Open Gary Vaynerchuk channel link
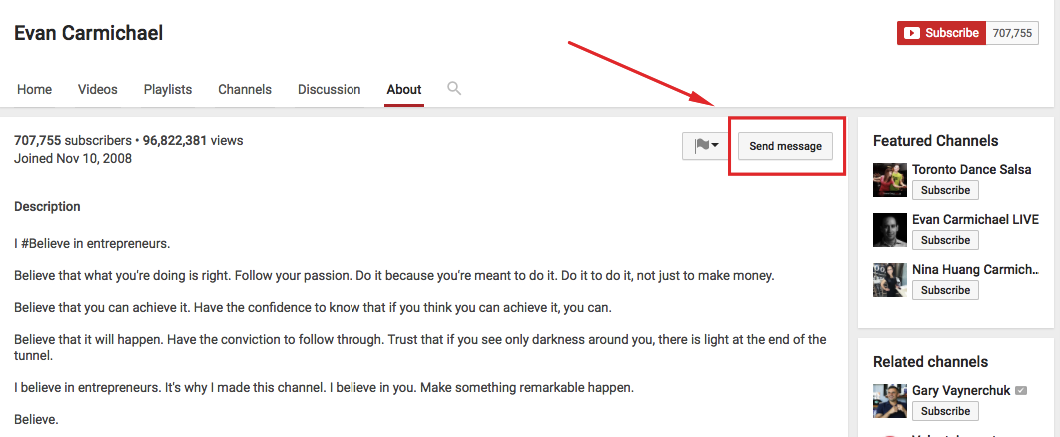This screenshot has height=437, width=1060. point(961,390)
